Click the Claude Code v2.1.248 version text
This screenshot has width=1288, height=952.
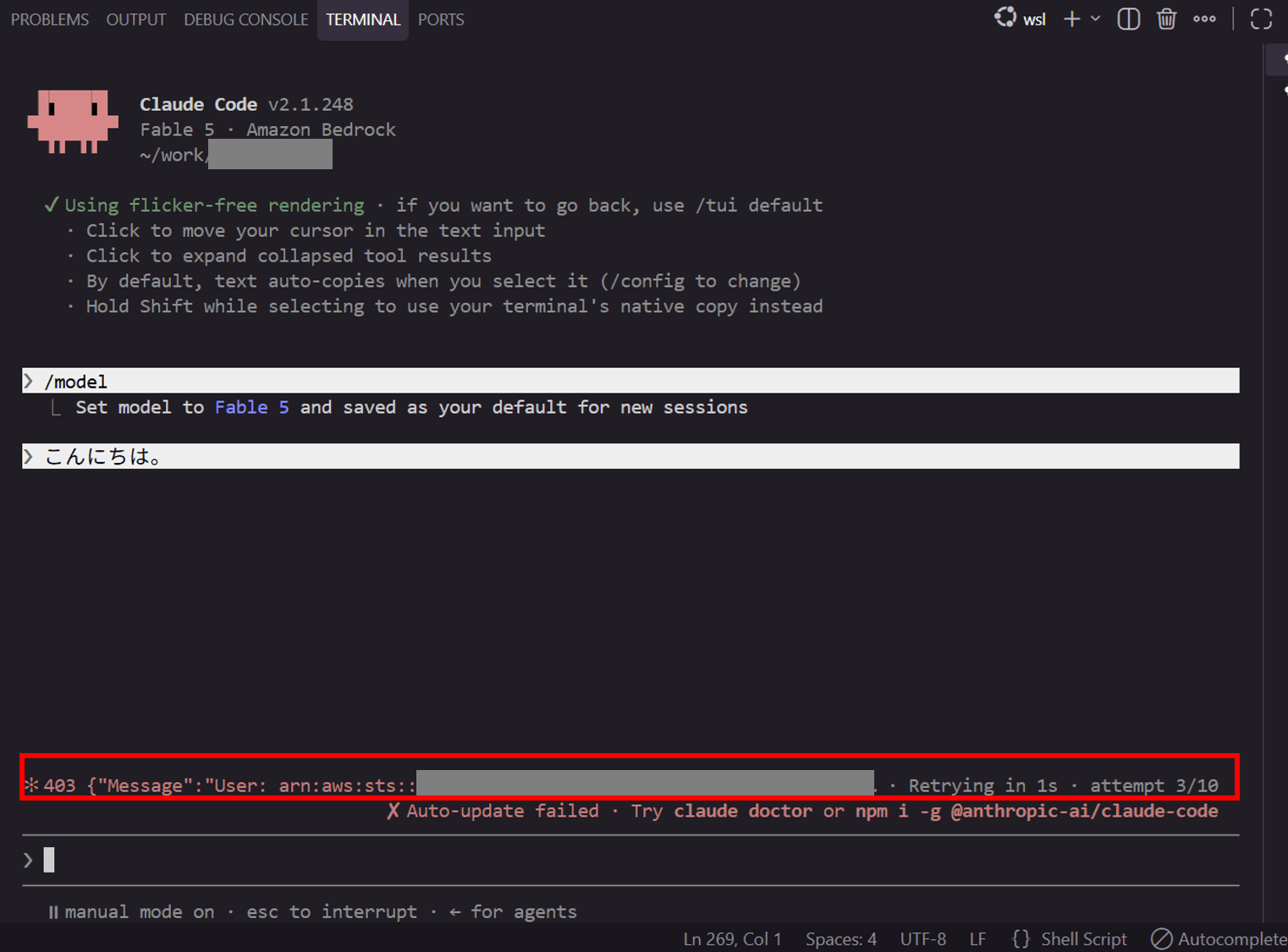click(246, 104)
